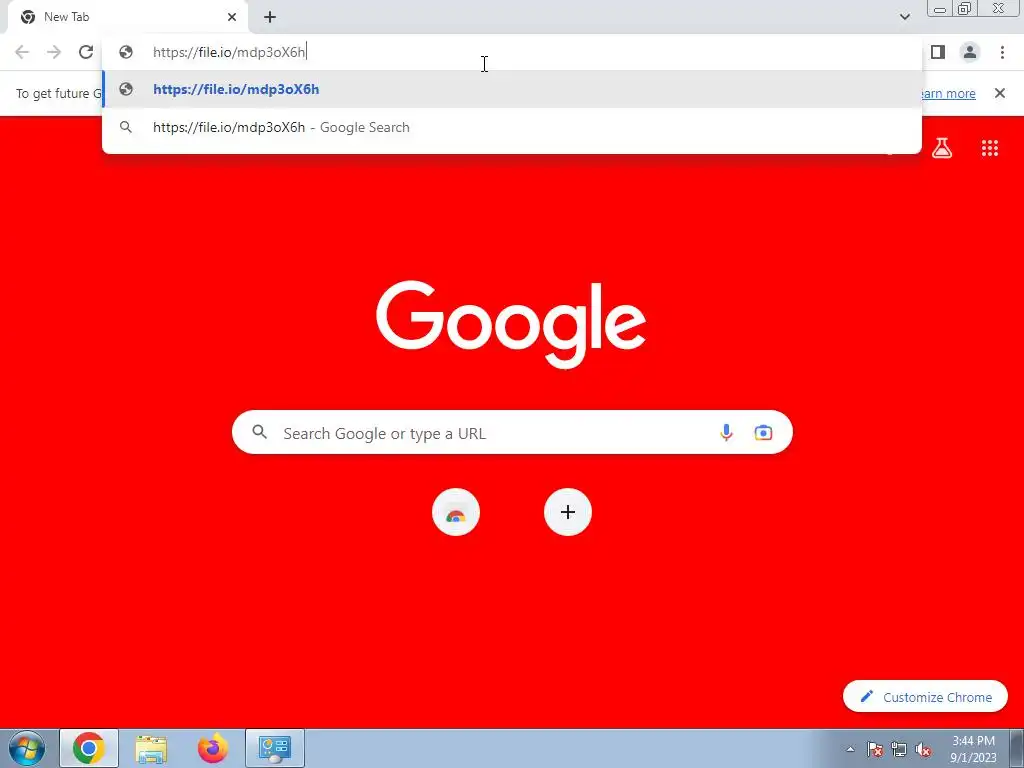Open the network status tray icon

pyautogui.click(x=899, y=749)
